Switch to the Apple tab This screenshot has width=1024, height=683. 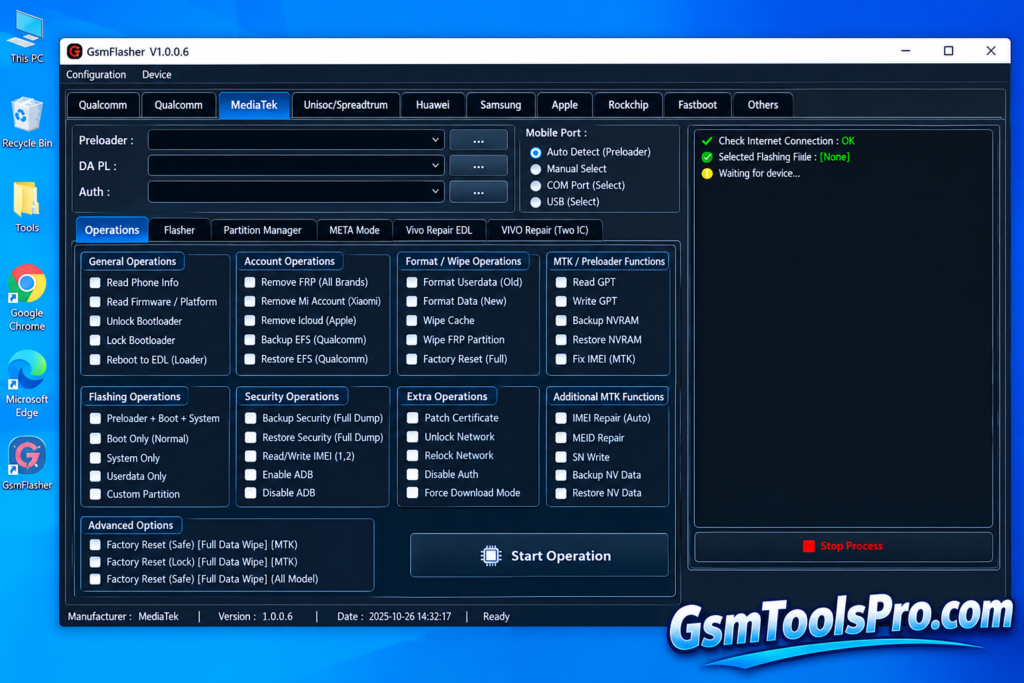564,105
